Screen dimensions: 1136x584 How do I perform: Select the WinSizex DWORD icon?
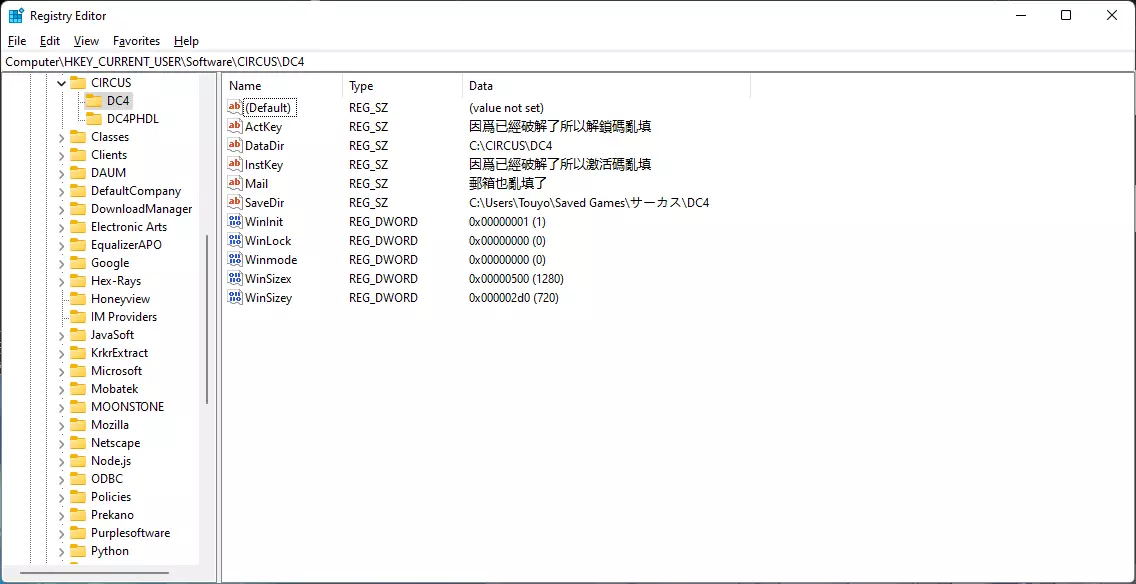coord(235,279)
